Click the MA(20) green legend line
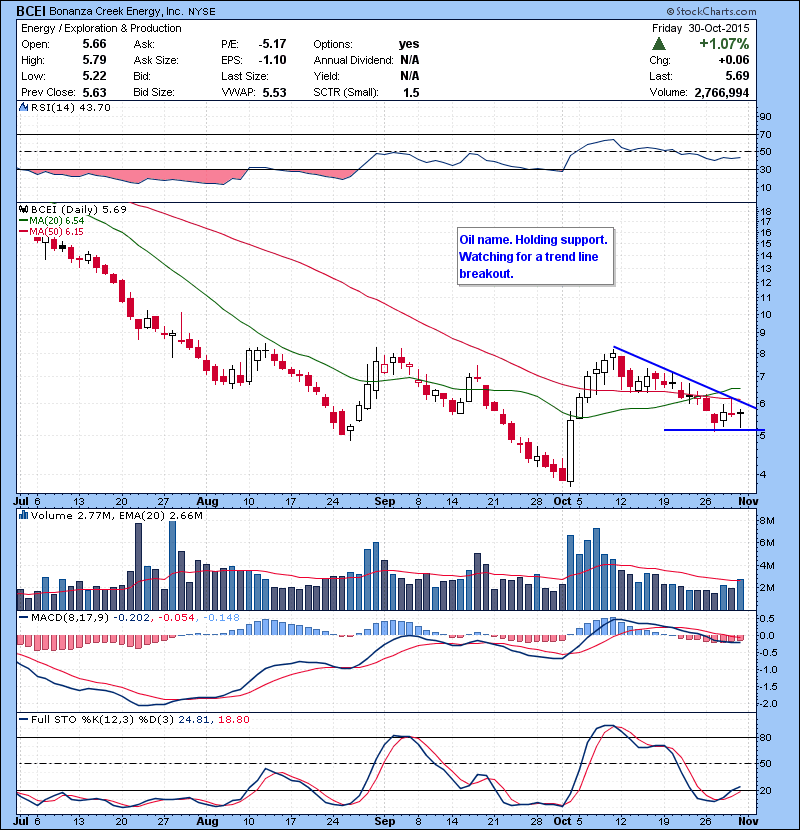The height and width of the screenshot is (830, 800). click(x=23, y=221)
